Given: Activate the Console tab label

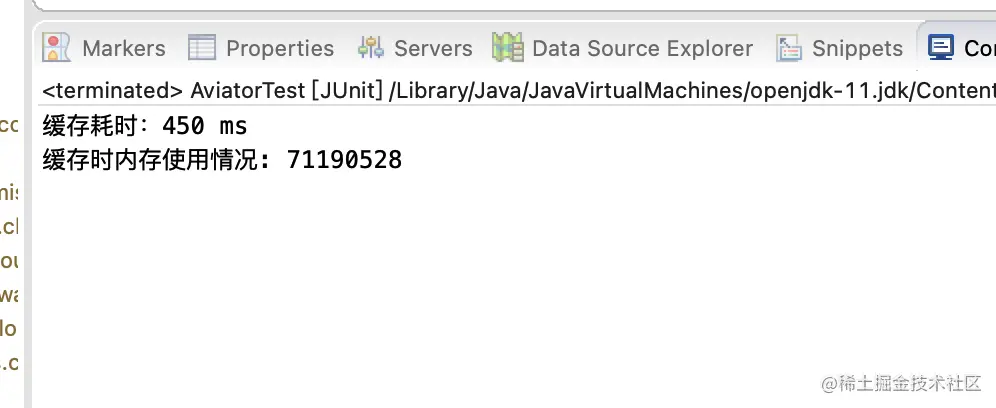Looking at the screenshot, I should (x=979, y=48).
